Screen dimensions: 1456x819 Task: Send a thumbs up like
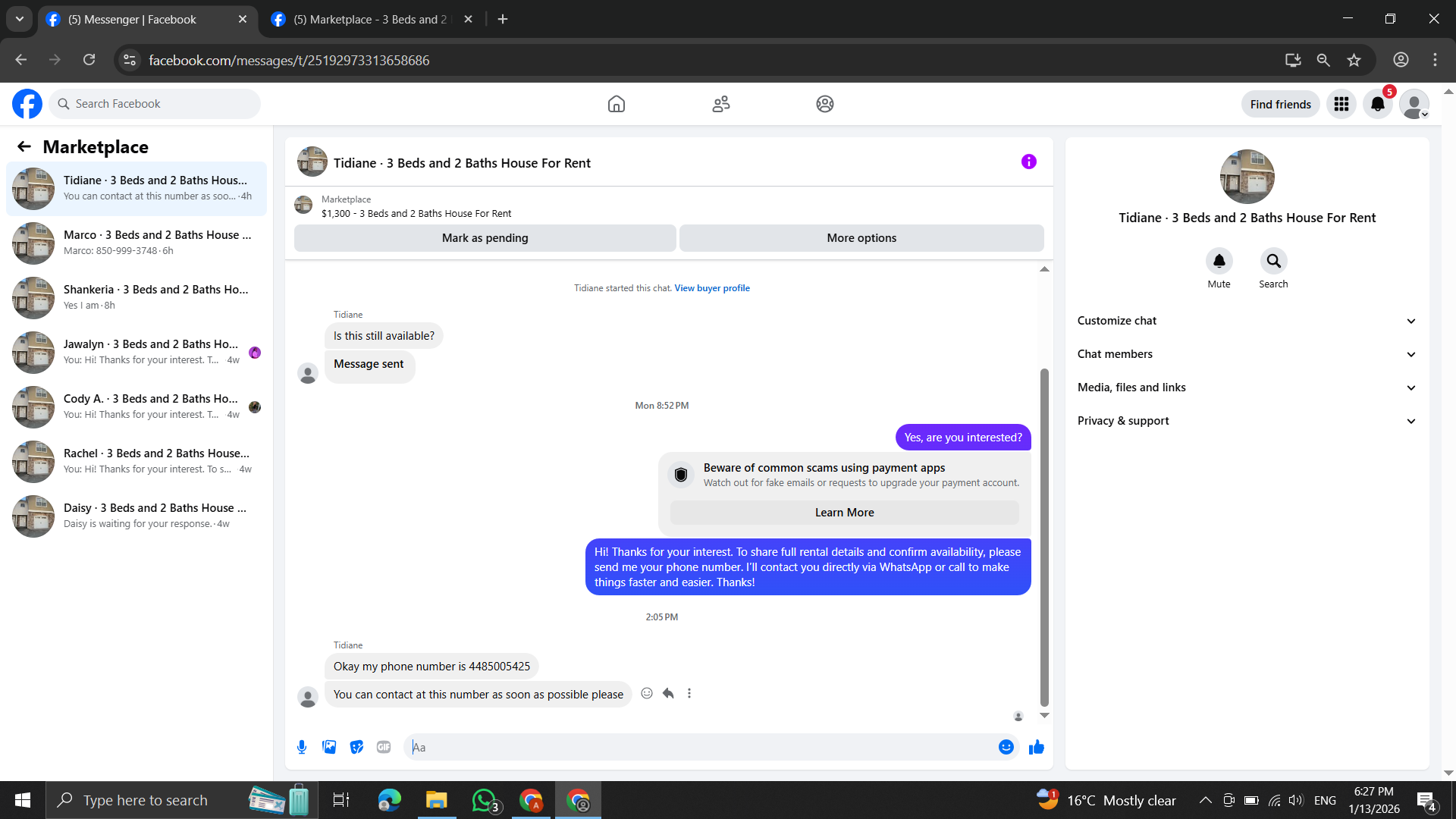(x=1036, y=748)
